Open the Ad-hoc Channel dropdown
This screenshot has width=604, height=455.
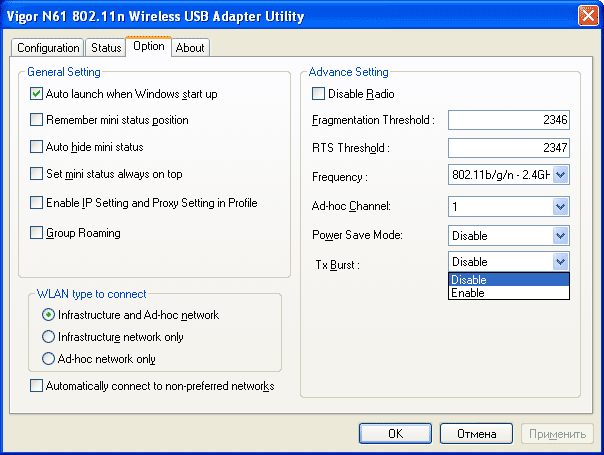[560, 207]
